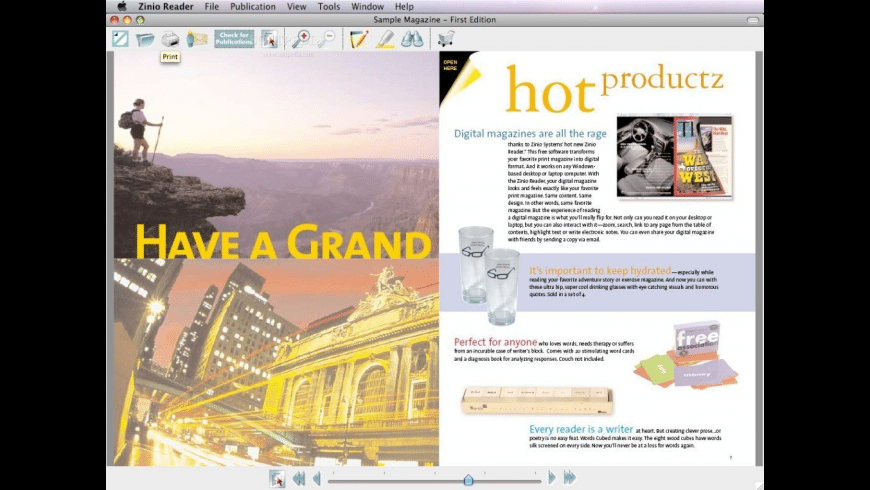The height and width of the screenshot is (490, 870).
Task: Click the binoculars search icon
Action: (x=412, y=39)
